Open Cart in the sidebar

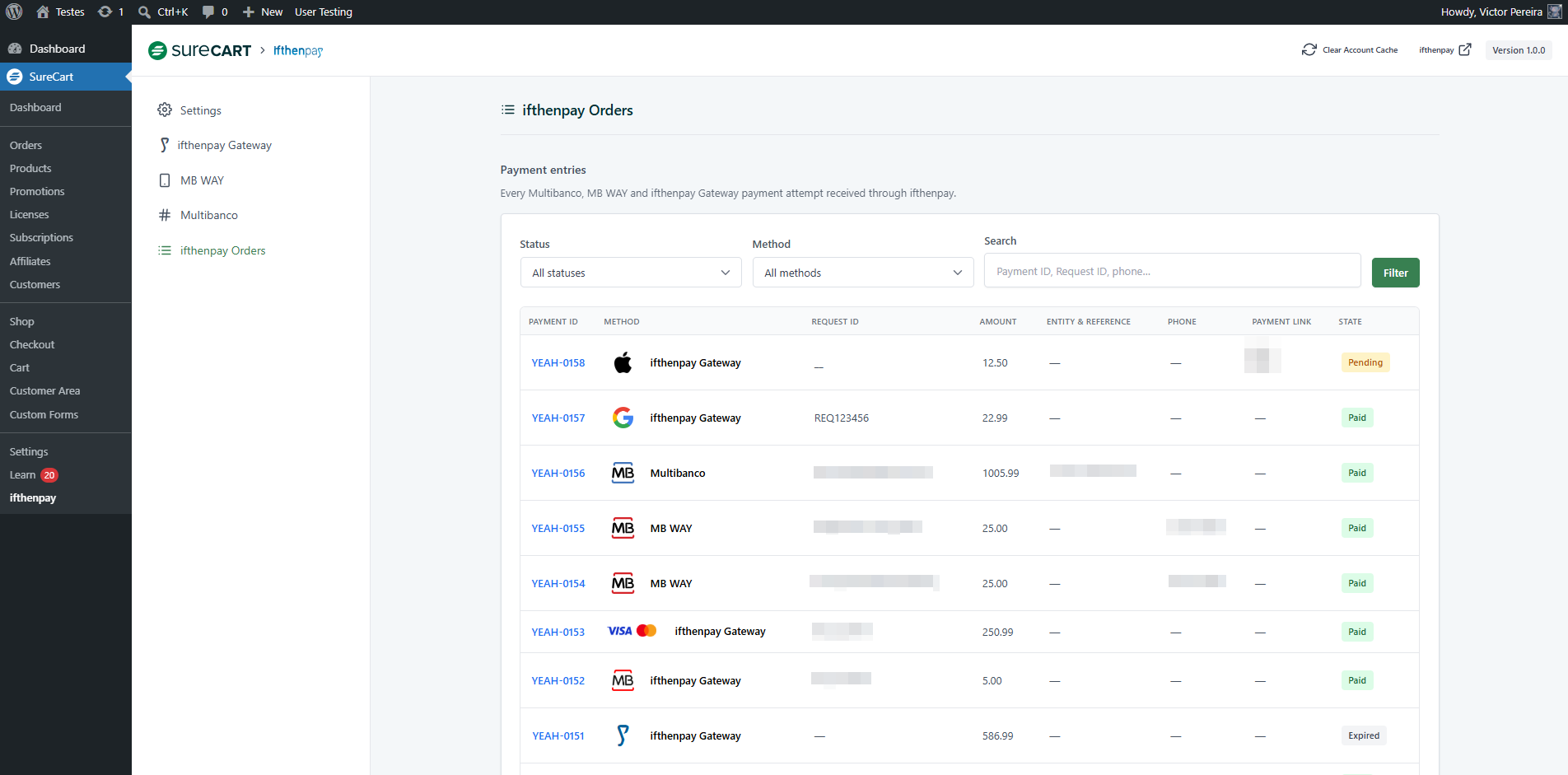20,367
